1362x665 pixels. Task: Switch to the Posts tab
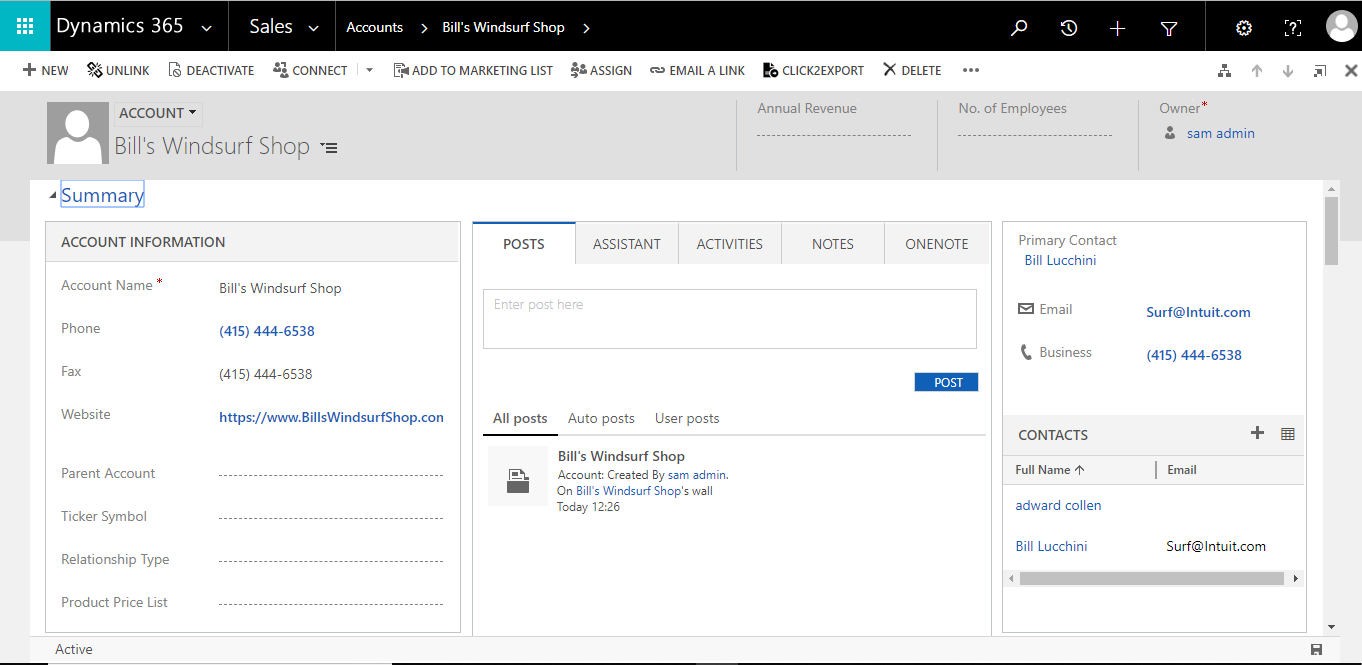[x=524, y=244]
